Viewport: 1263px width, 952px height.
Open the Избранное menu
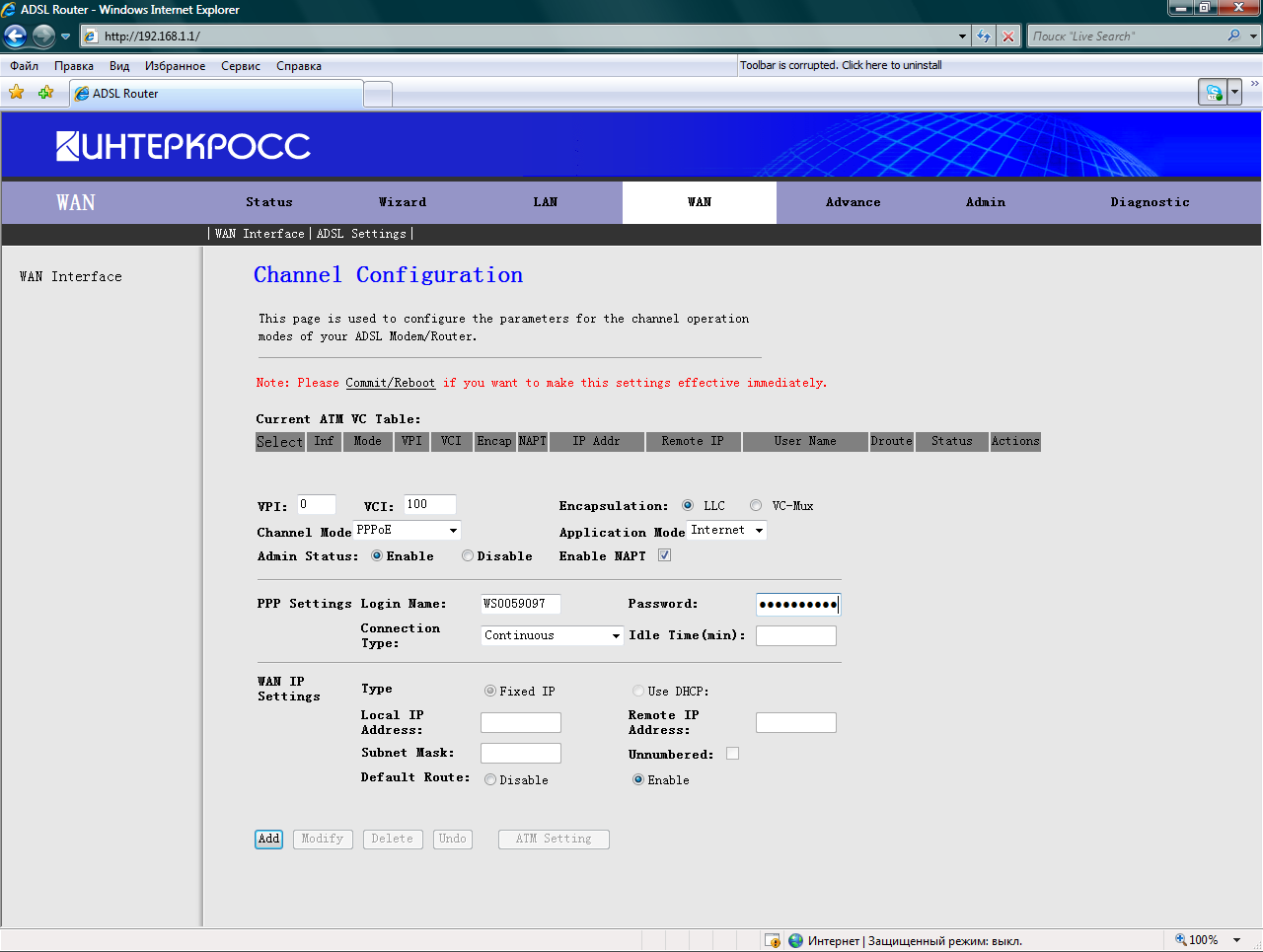[x=175, y=66]
